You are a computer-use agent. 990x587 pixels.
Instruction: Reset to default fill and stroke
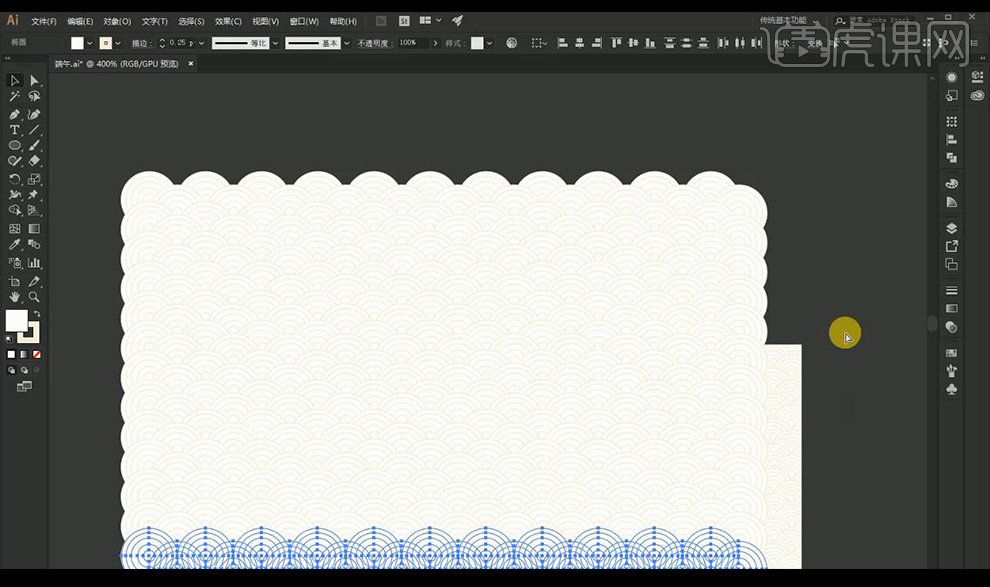[9, 338]
